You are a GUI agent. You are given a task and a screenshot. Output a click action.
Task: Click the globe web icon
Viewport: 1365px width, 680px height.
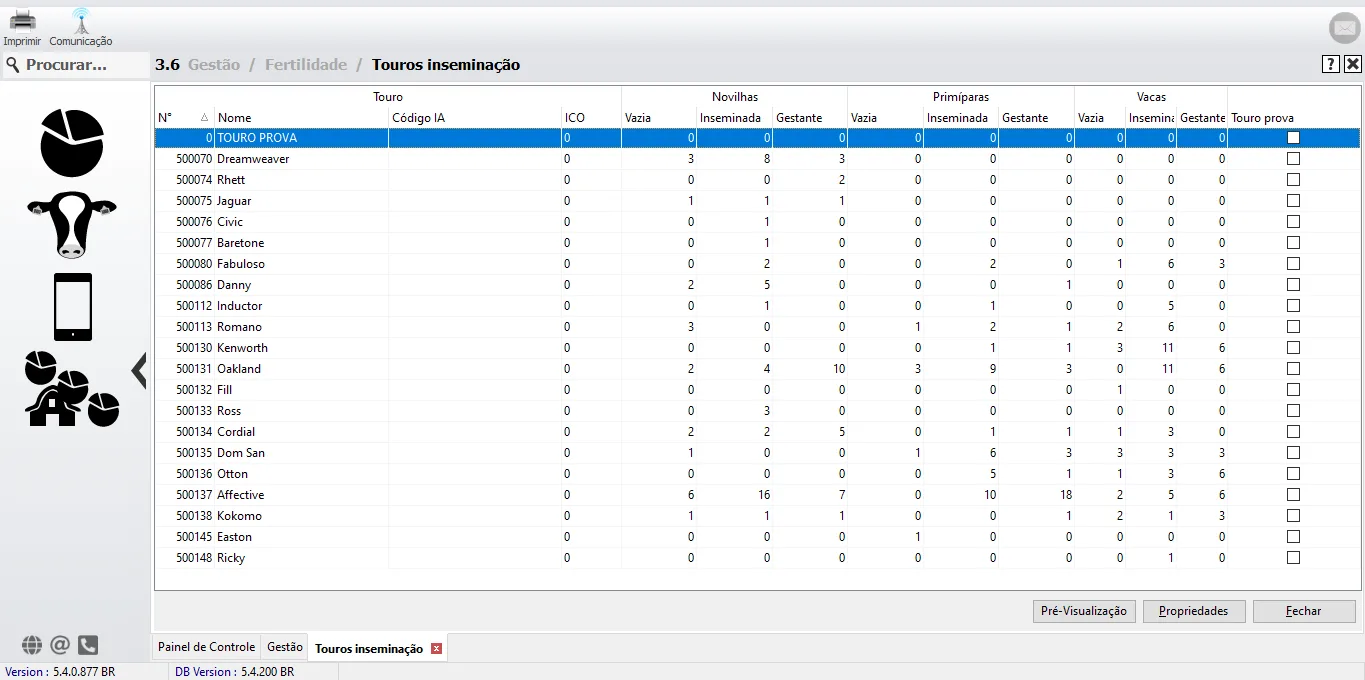point(32,645)
